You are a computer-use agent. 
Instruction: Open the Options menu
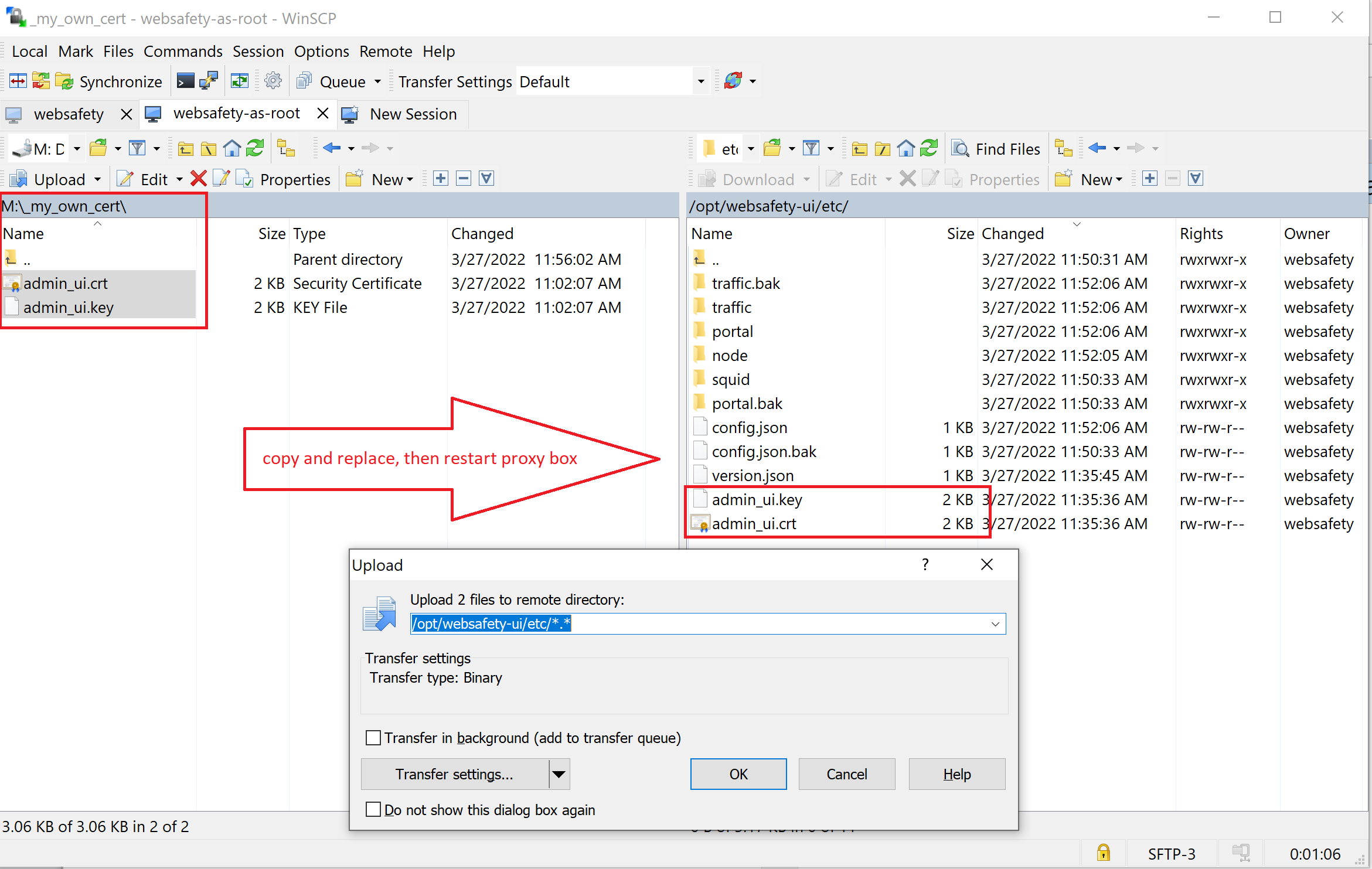tap(320, 51)
